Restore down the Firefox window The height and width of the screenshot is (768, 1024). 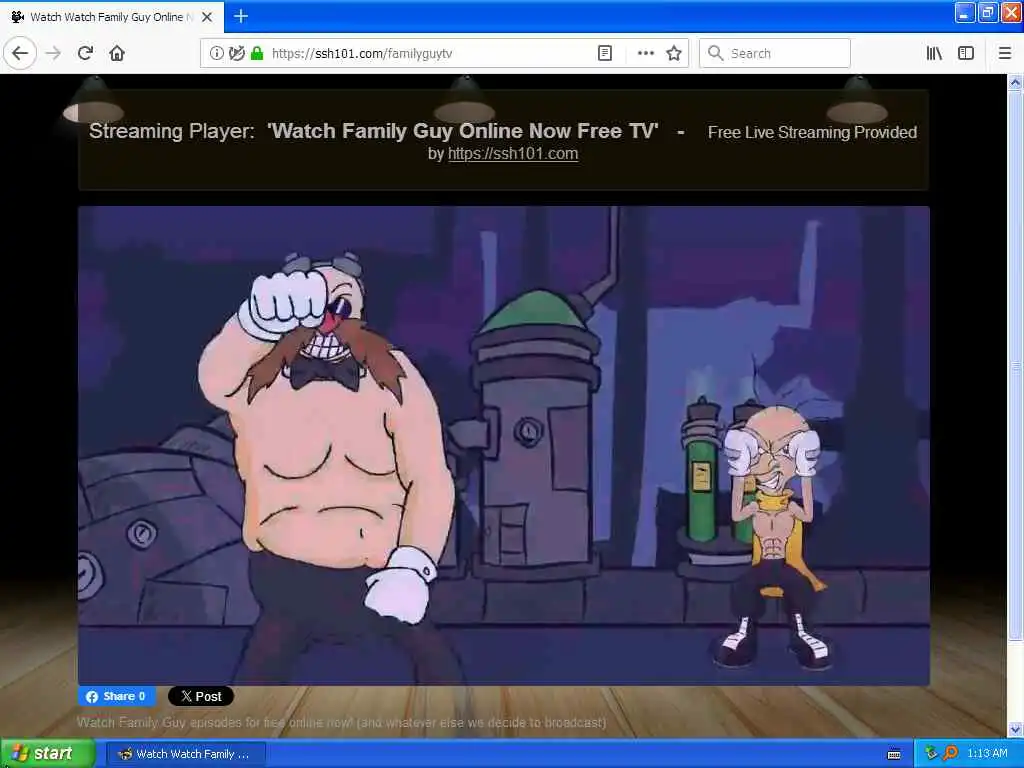[988, 13]
